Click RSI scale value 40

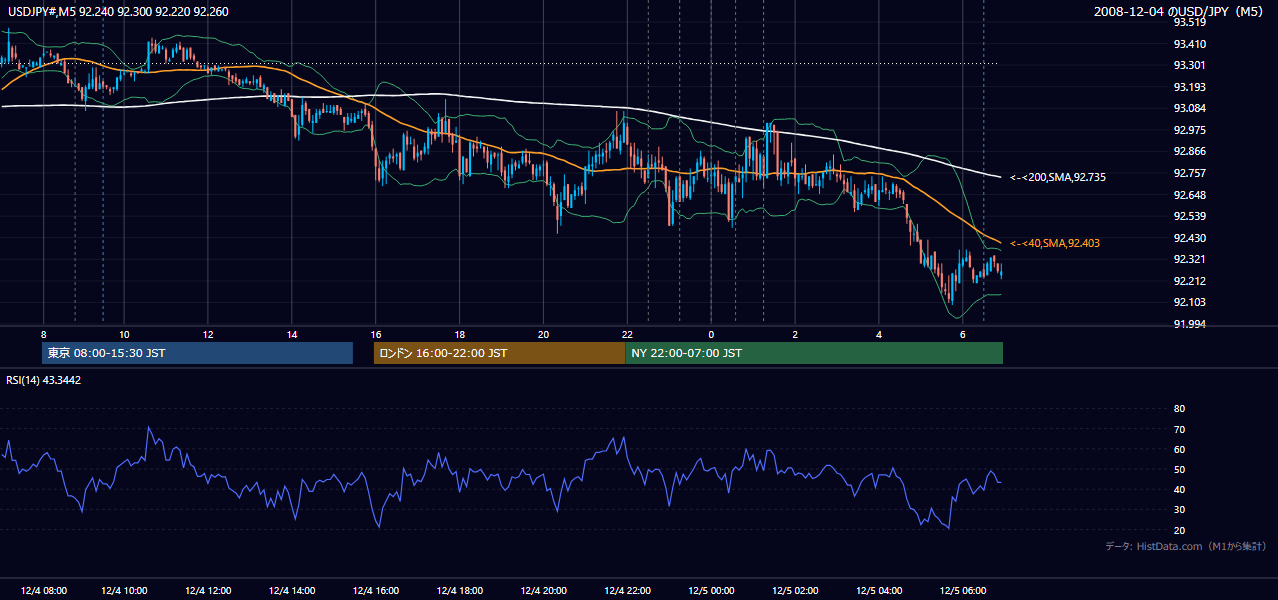pos(1179,489)
